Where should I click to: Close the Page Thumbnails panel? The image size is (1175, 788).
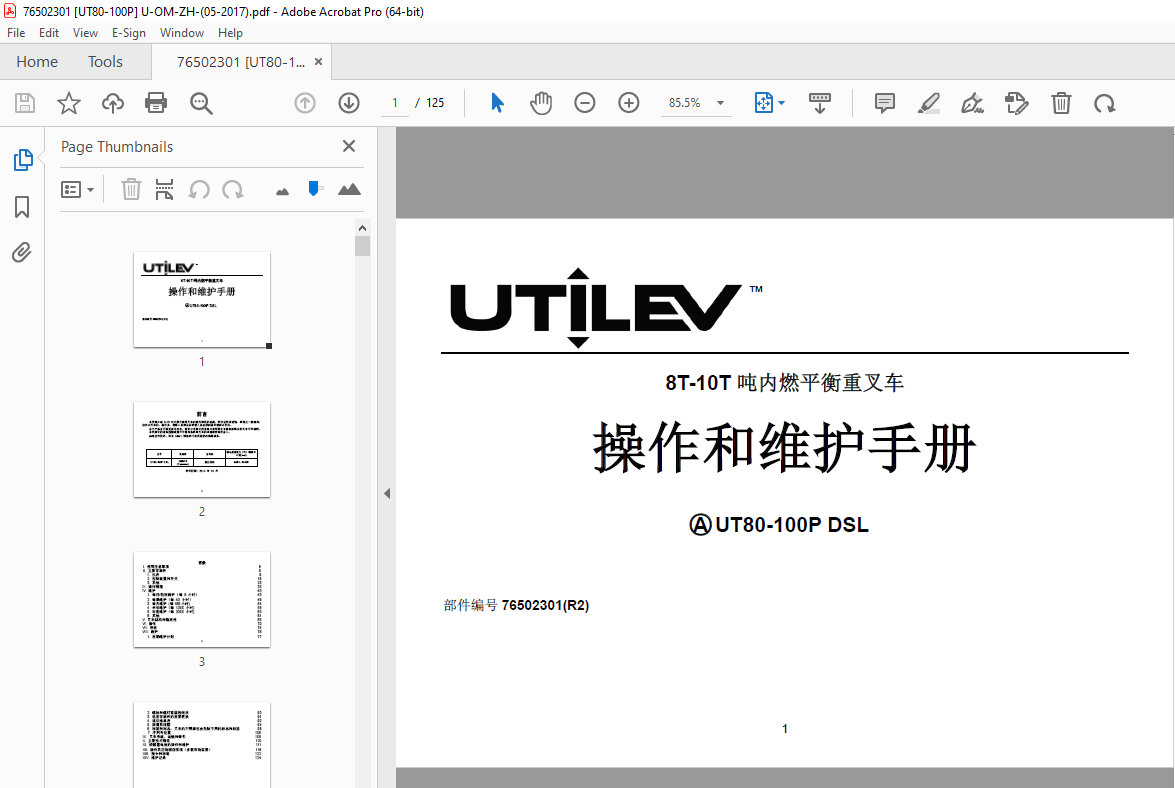(x=348, y=146)
